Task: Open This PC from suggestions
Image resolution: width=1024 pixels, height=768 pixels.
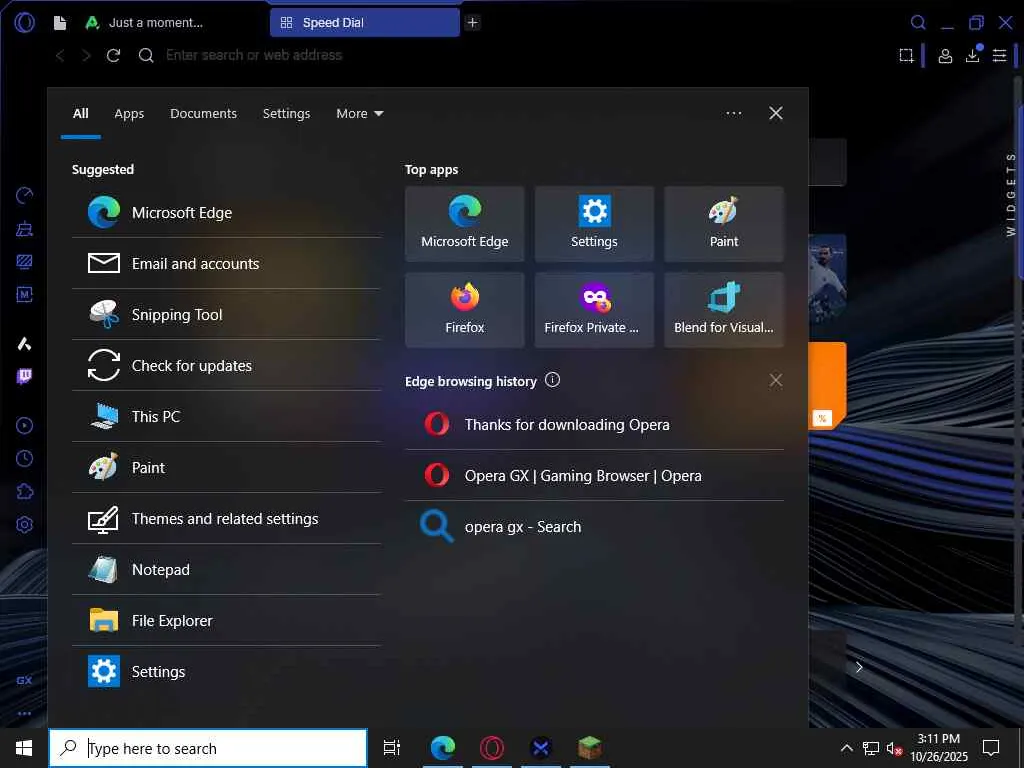Action: (x=226, y=416)
